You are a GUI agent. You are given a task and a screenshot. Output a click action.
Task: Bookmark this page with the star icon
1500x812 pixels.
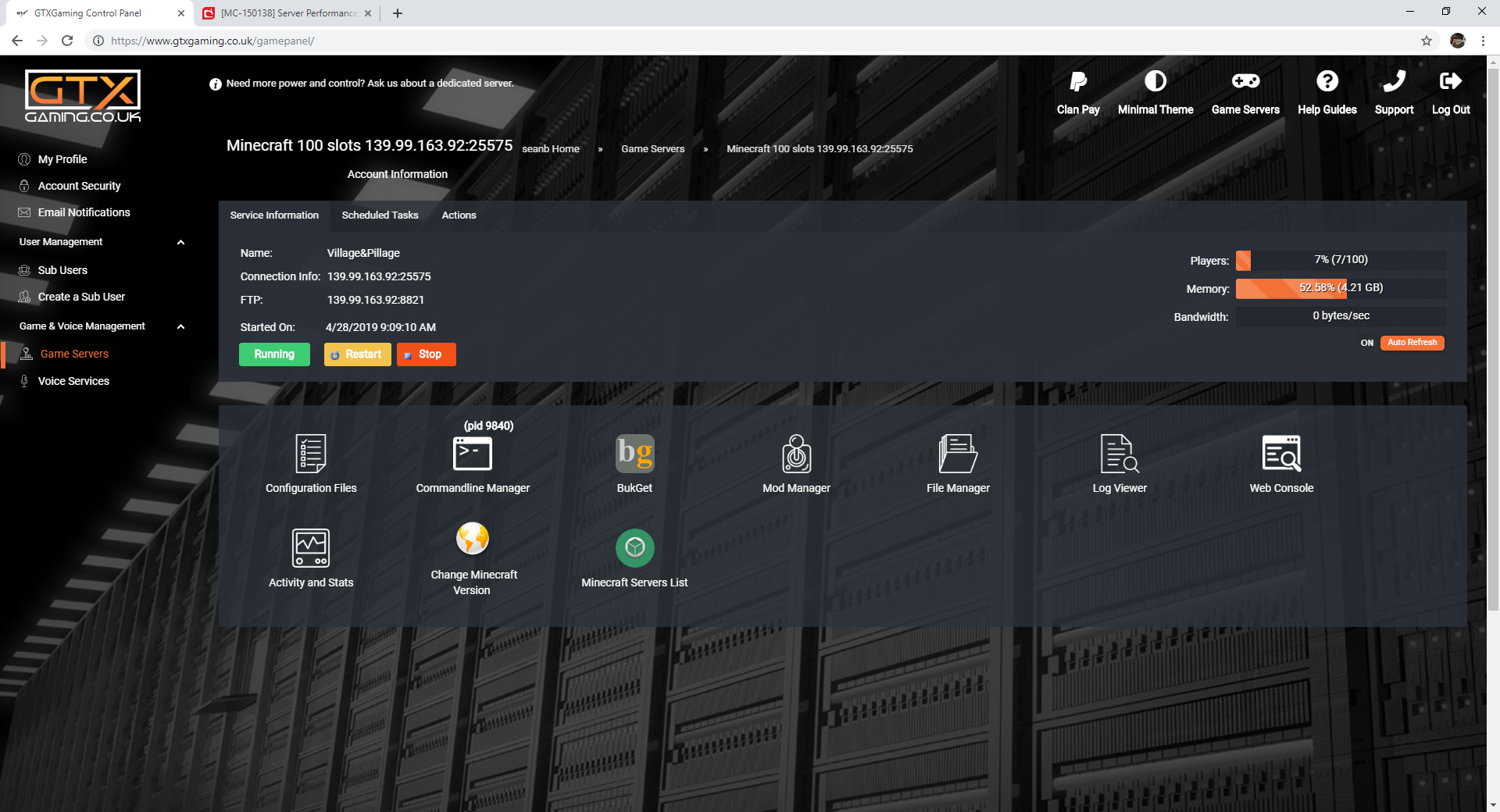point(1427,41)
